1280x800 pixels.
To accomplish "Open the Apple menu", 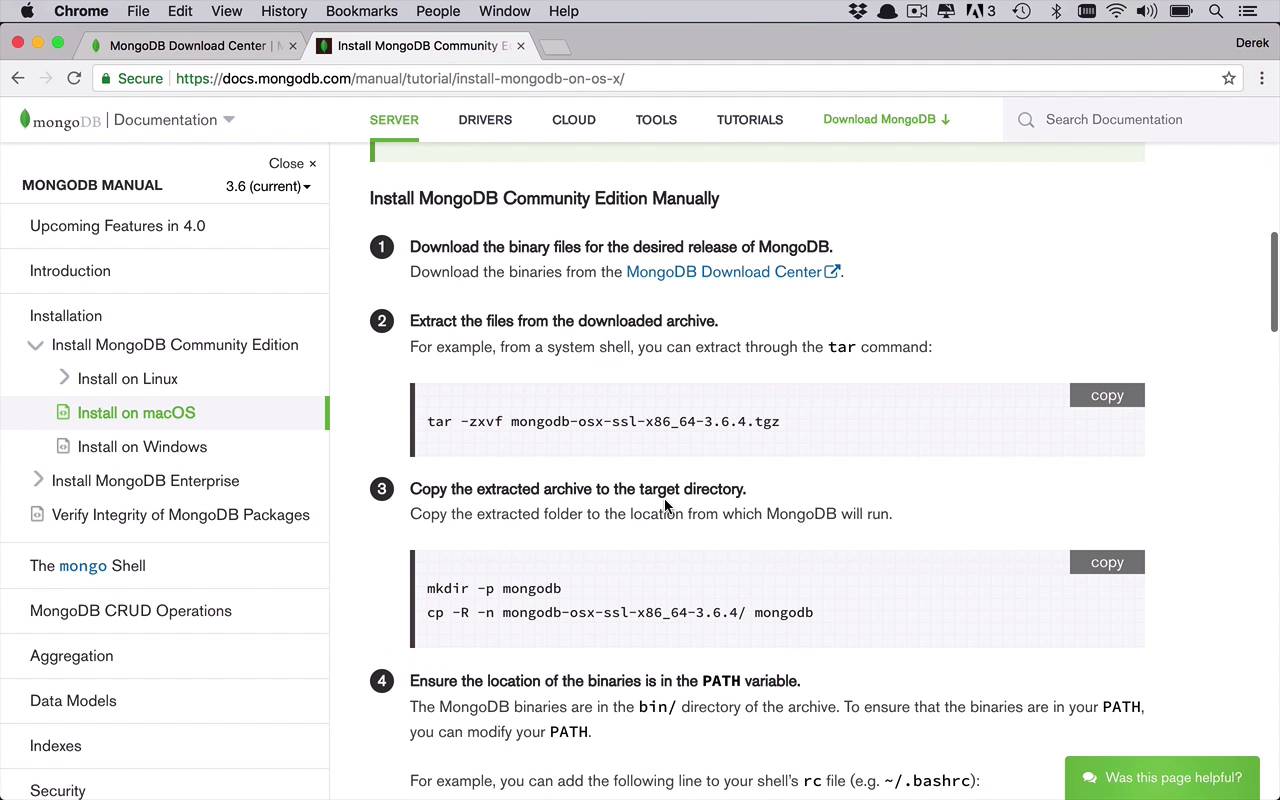I will [27, 11].
